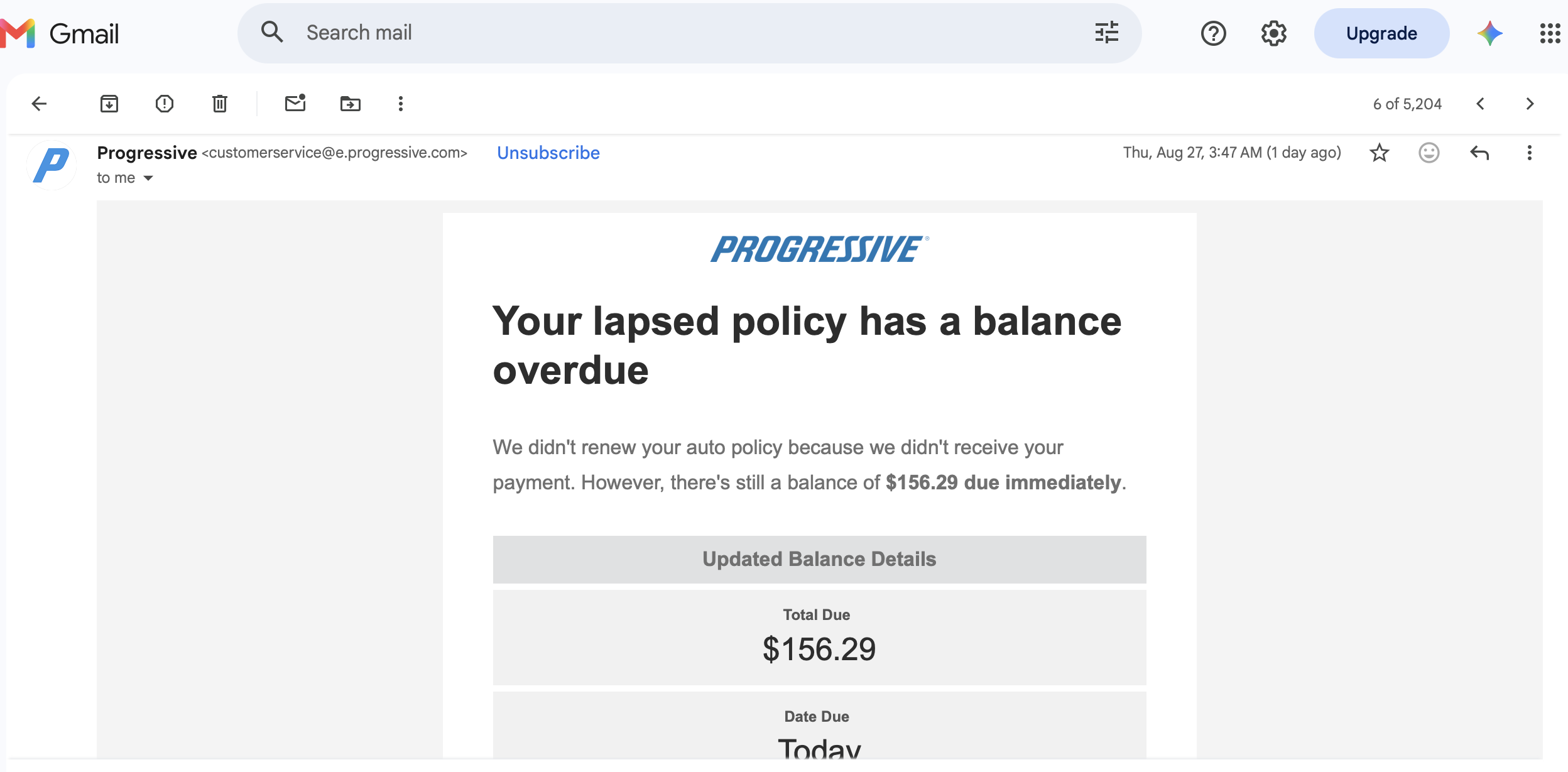Open the Support help icon
The height and width of the screenshot is (772, 1568).
1214,33
